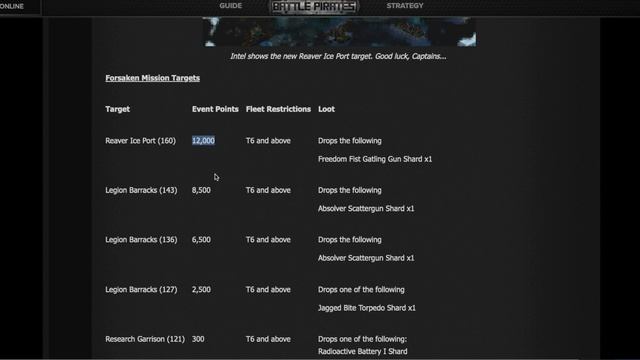Click the highlighted 12,000 value
The image size is (640, 360).
click(x=203, y=141)
